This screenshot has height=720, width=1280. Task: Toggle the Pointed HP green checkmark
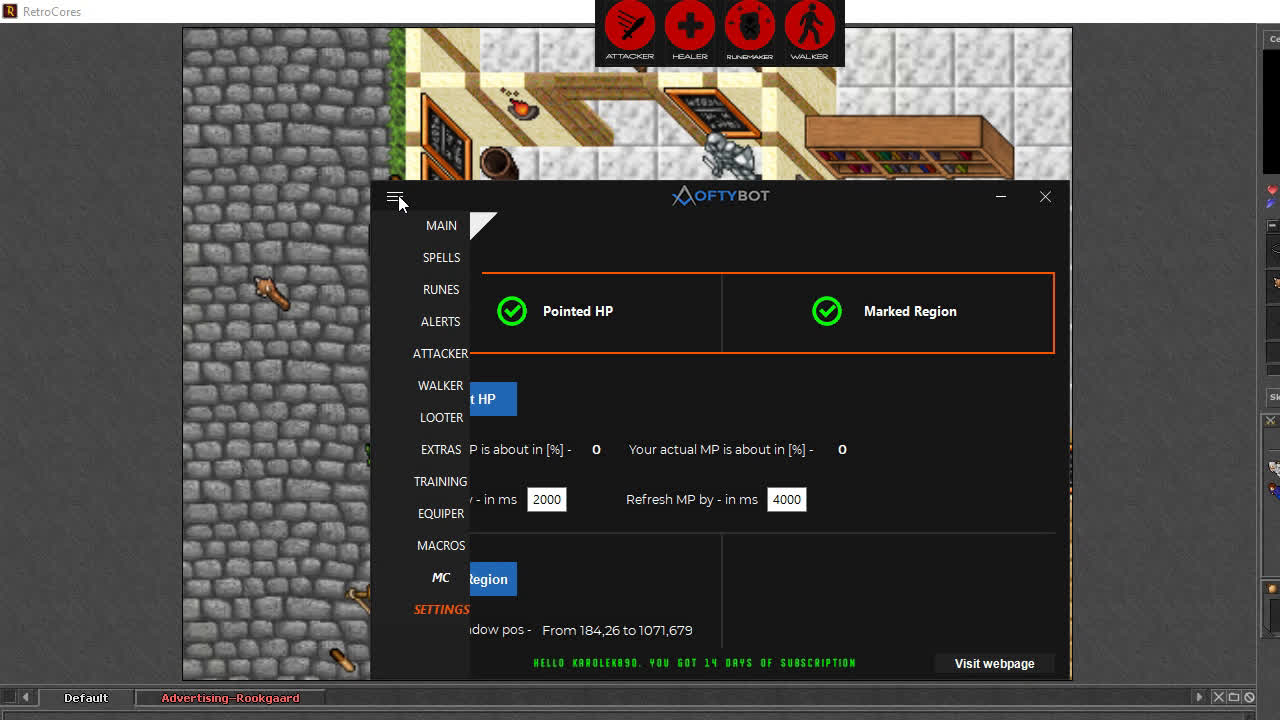click(x=512, y=311)
